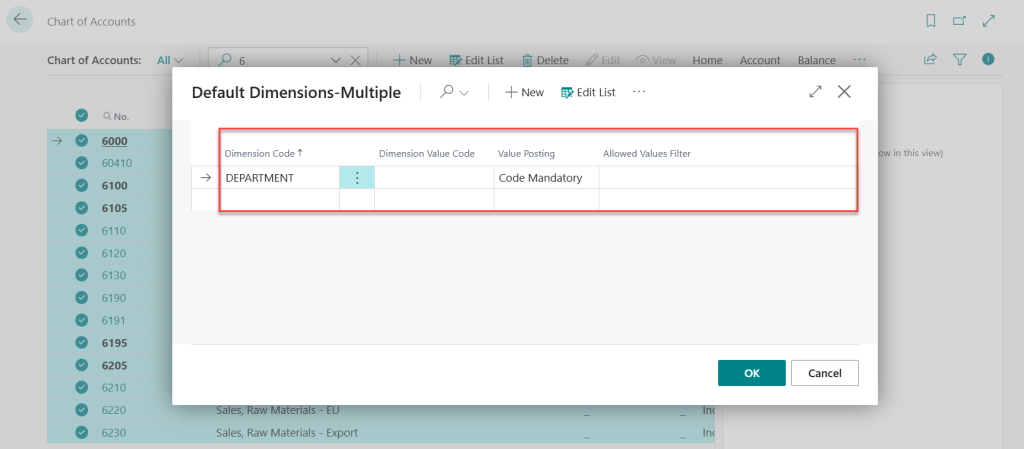Expand the Chart of Accounts page
The height and width of the screenshot is (449, 1024).
tap(989, 21)
